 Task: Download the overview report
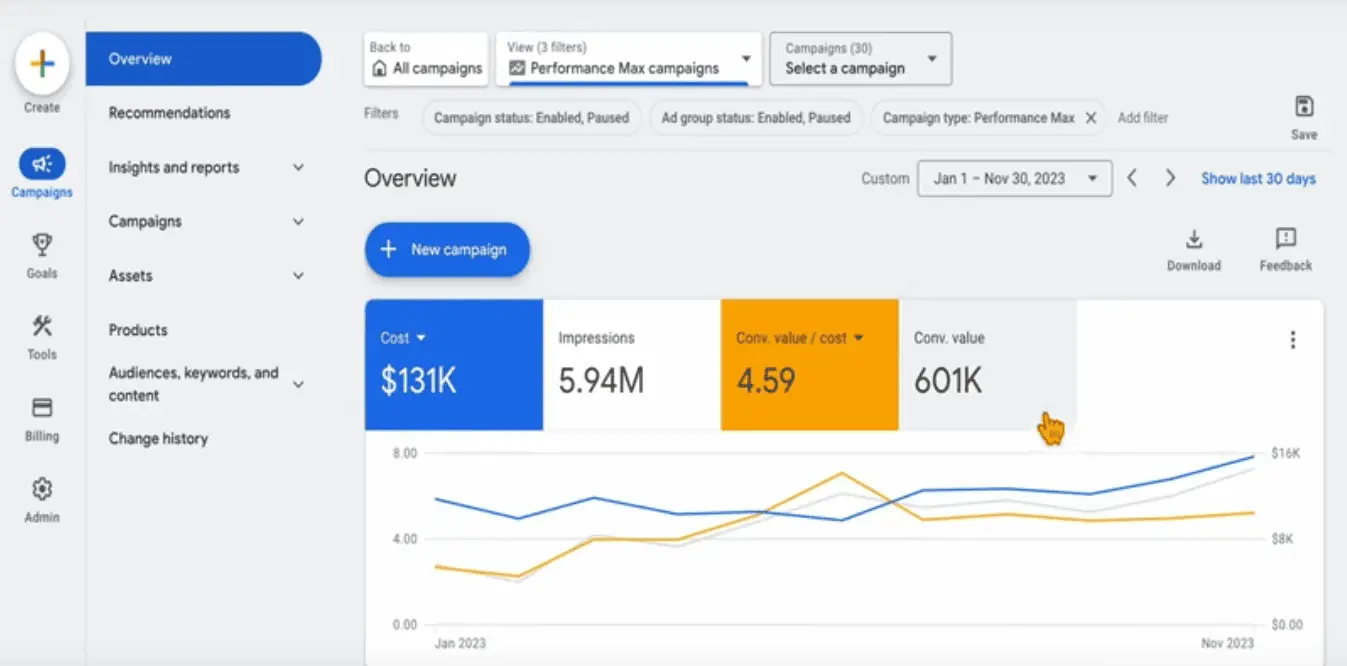pyautogui.click(x=1194, y=240)
